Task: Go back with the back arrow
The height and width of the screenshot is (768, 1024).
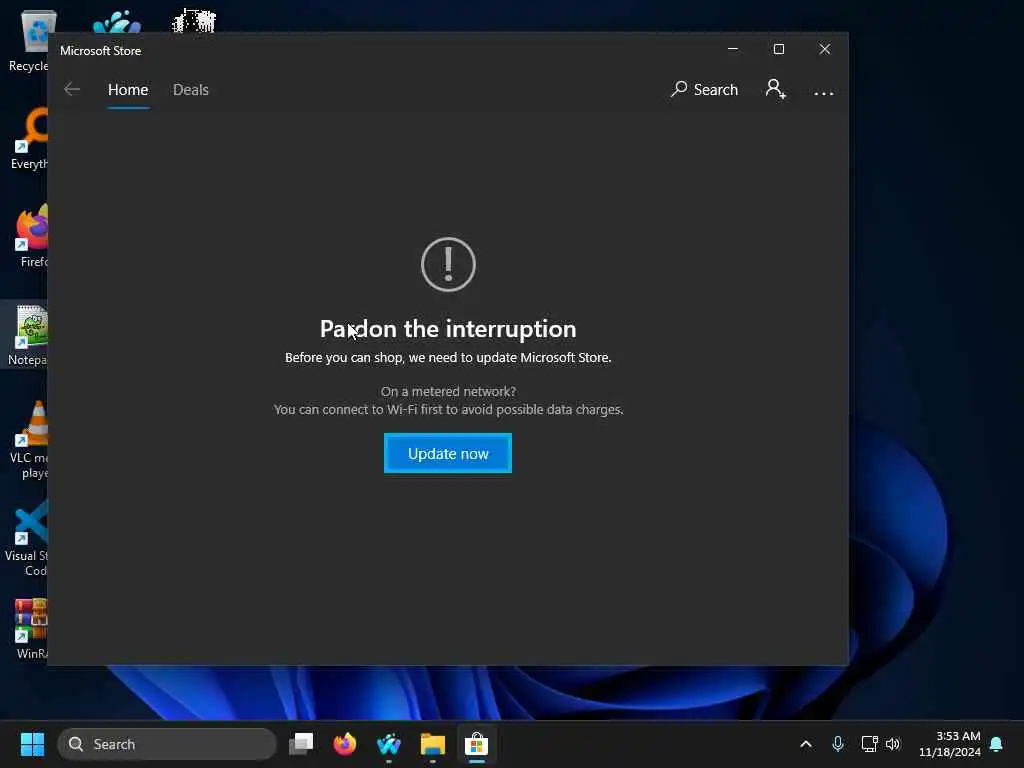Action: 72,89
